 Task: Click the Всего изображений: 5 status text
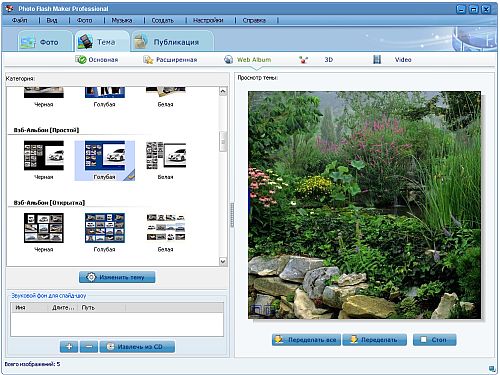[x=32, y=364]
